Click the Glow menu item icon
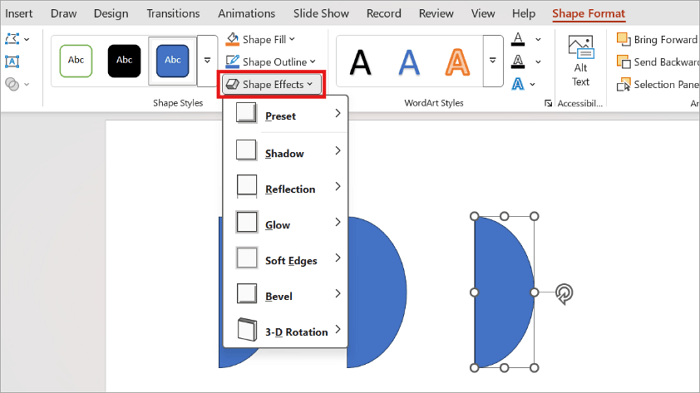 tap(246, 222)
